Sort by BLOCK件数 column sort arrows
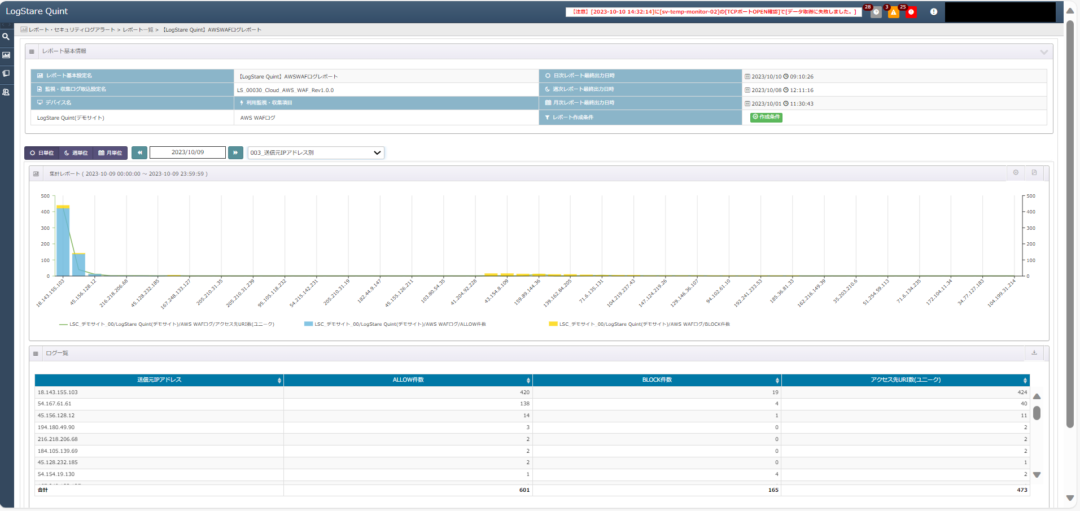The width and height of the screenshot is (1080, 511). click(778, 380)
